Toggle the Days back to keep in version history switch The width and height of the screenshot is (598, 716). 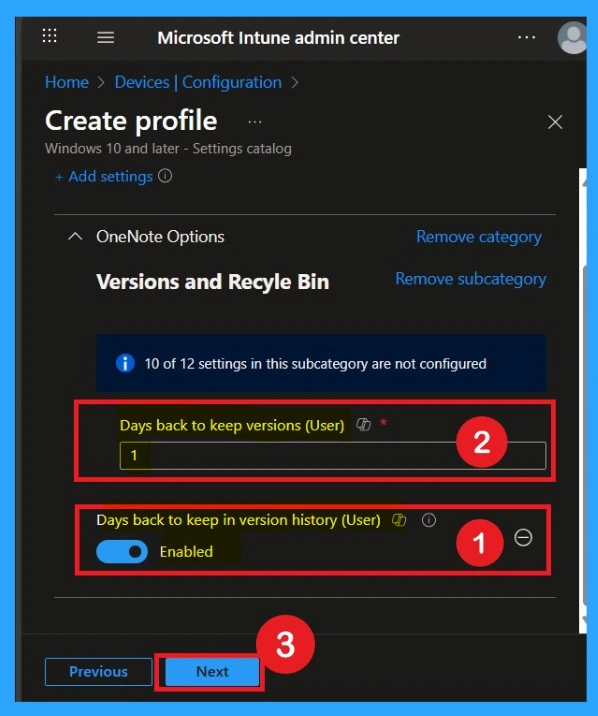click(x=122, y=552)
